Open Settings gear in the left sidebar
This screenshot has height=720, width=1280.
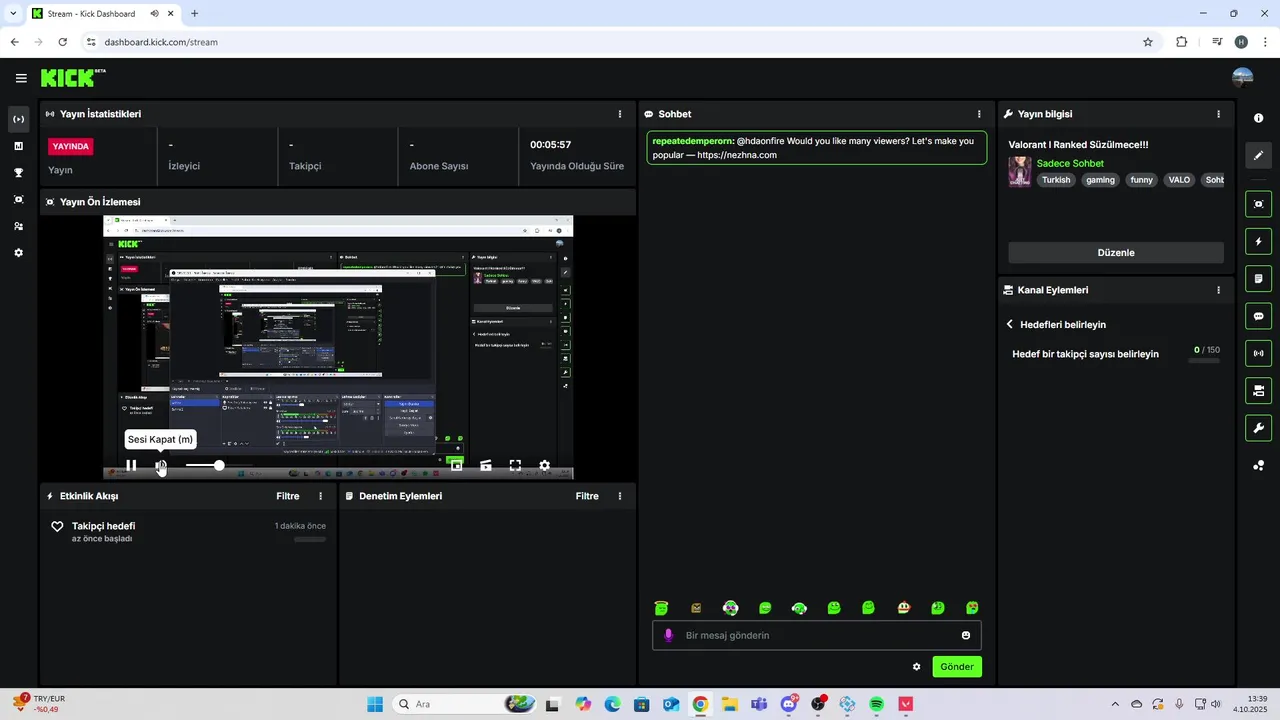click(18, 253)
